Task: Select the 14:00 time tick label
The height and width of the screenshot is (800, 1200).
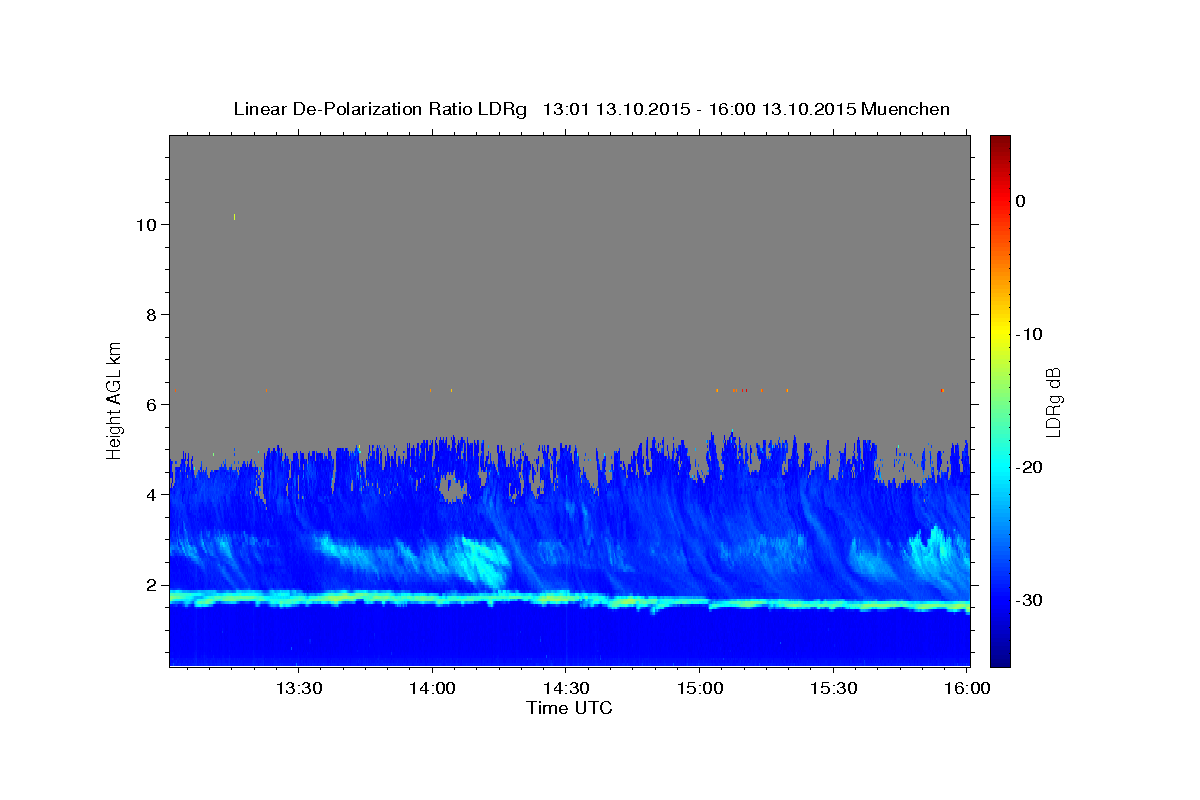Action: tap(432, 689)
